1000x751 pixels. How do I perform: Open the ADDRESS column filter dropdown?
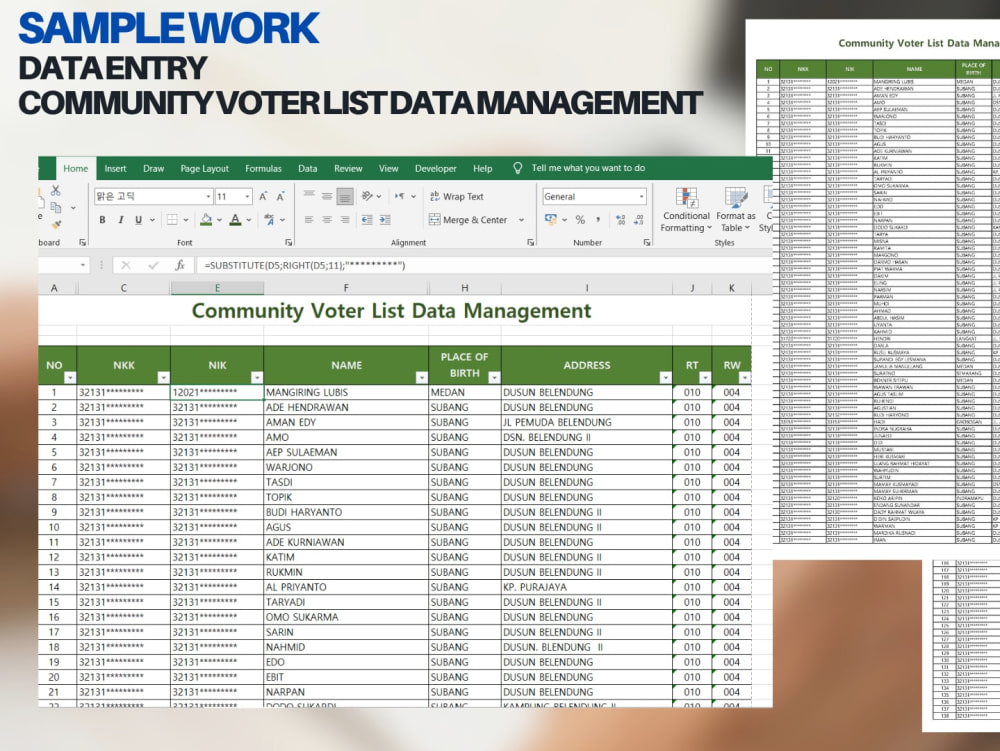point(665,377)
